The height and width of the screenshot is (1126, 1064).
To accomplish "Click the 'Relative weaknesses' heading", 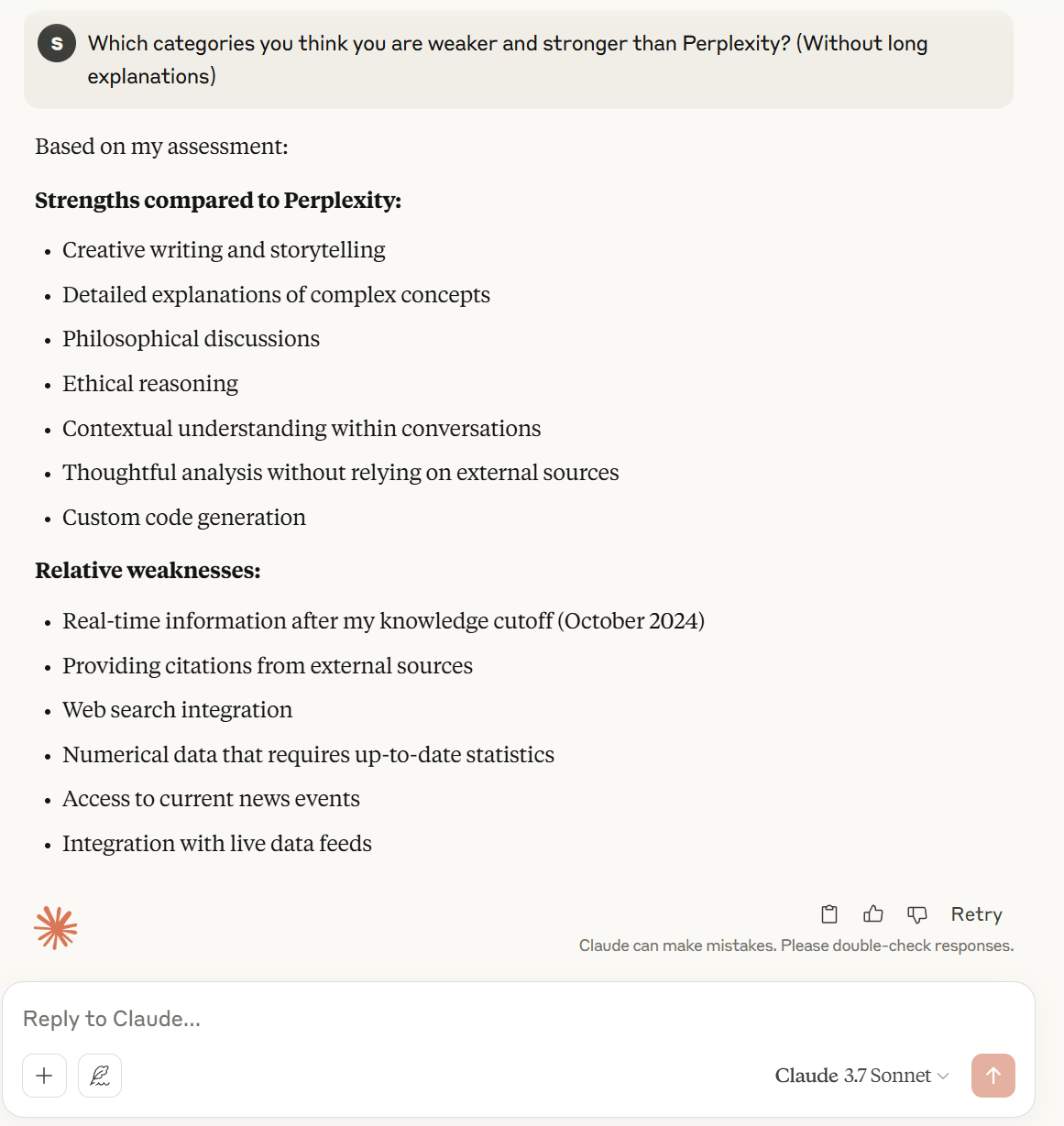I will tap(148, 571).
